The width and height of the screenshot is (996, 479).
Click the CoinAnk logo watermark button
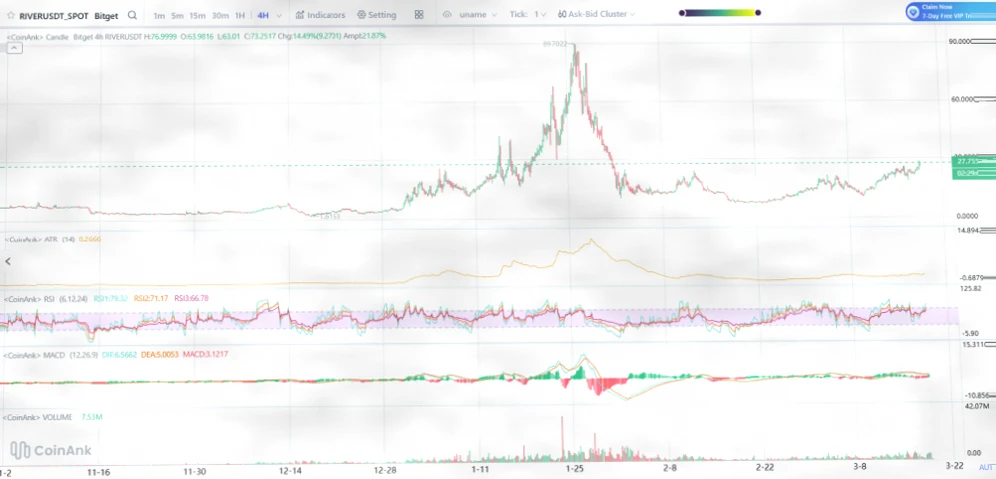coord(51,450)
